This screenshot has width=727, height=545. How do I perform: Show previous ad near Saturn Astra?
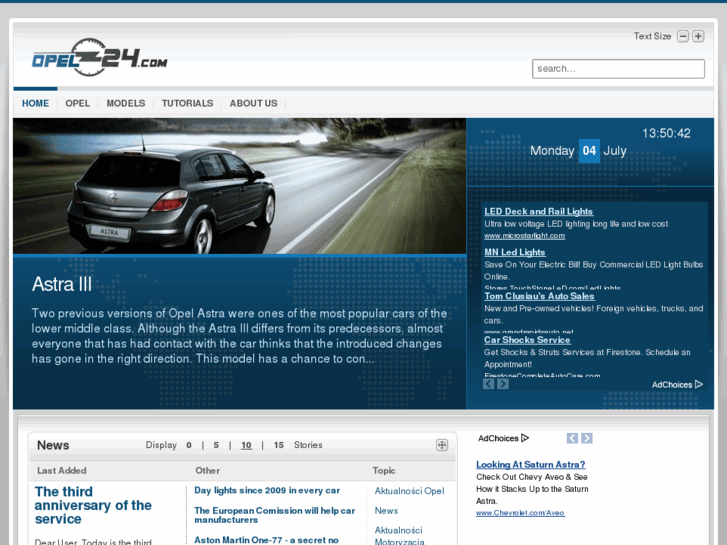click(572, 438)
